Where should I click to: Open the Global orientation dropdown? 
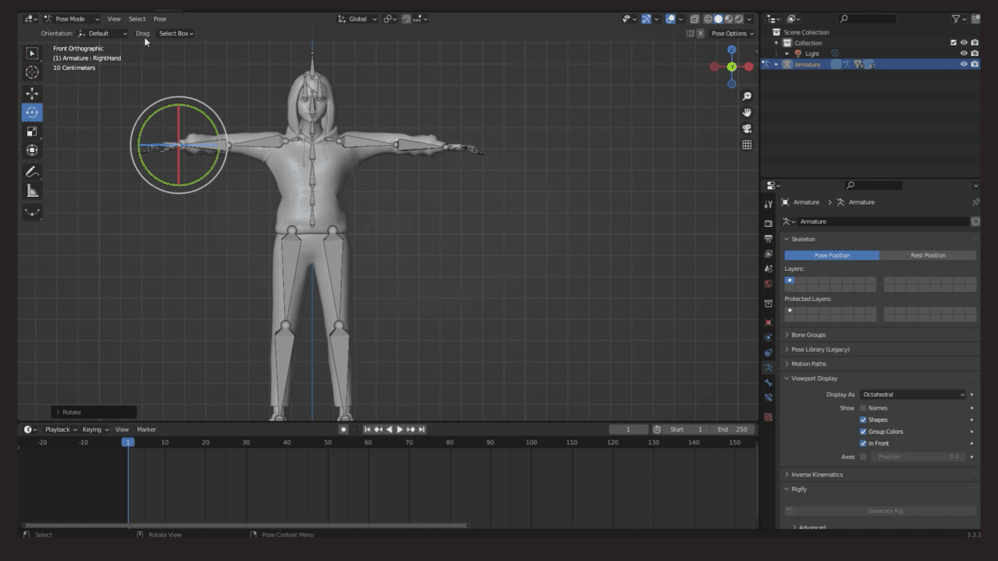tap(357, 19)
